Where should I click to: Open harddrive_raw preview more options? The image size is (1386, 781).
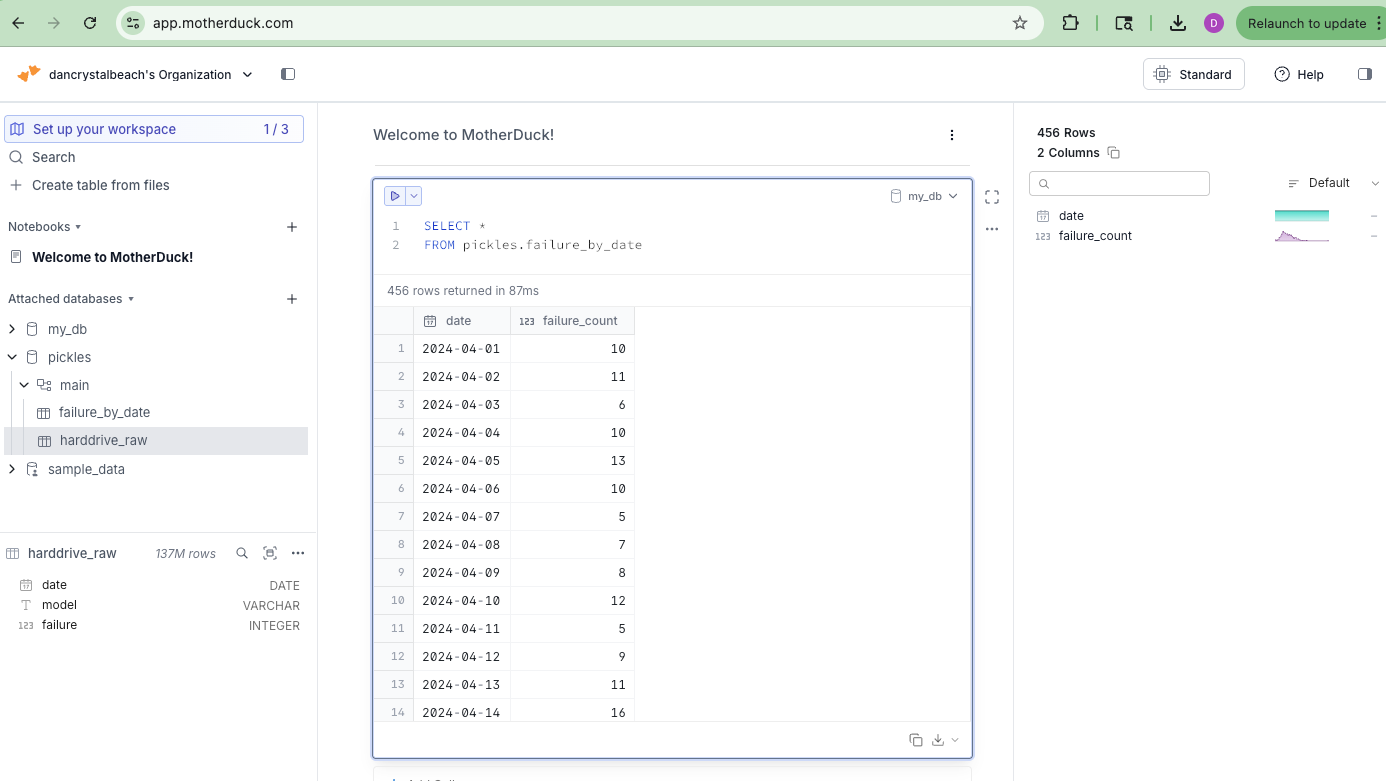298,553
